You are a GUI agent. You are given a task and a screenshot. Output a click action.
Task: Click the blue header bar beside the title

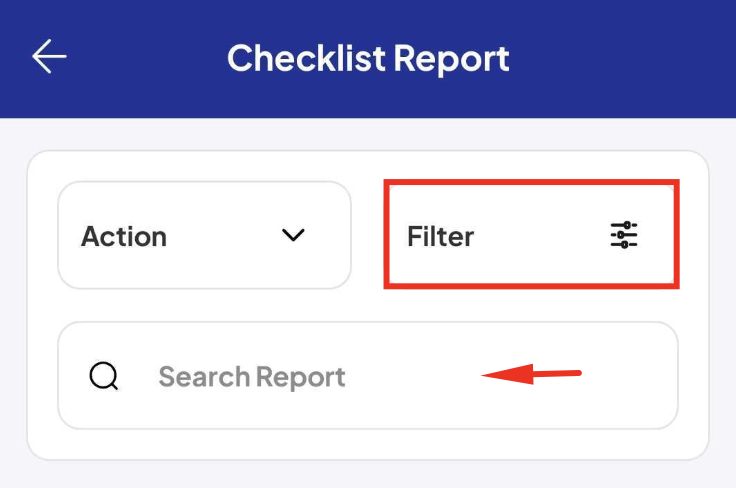point(620,59)
